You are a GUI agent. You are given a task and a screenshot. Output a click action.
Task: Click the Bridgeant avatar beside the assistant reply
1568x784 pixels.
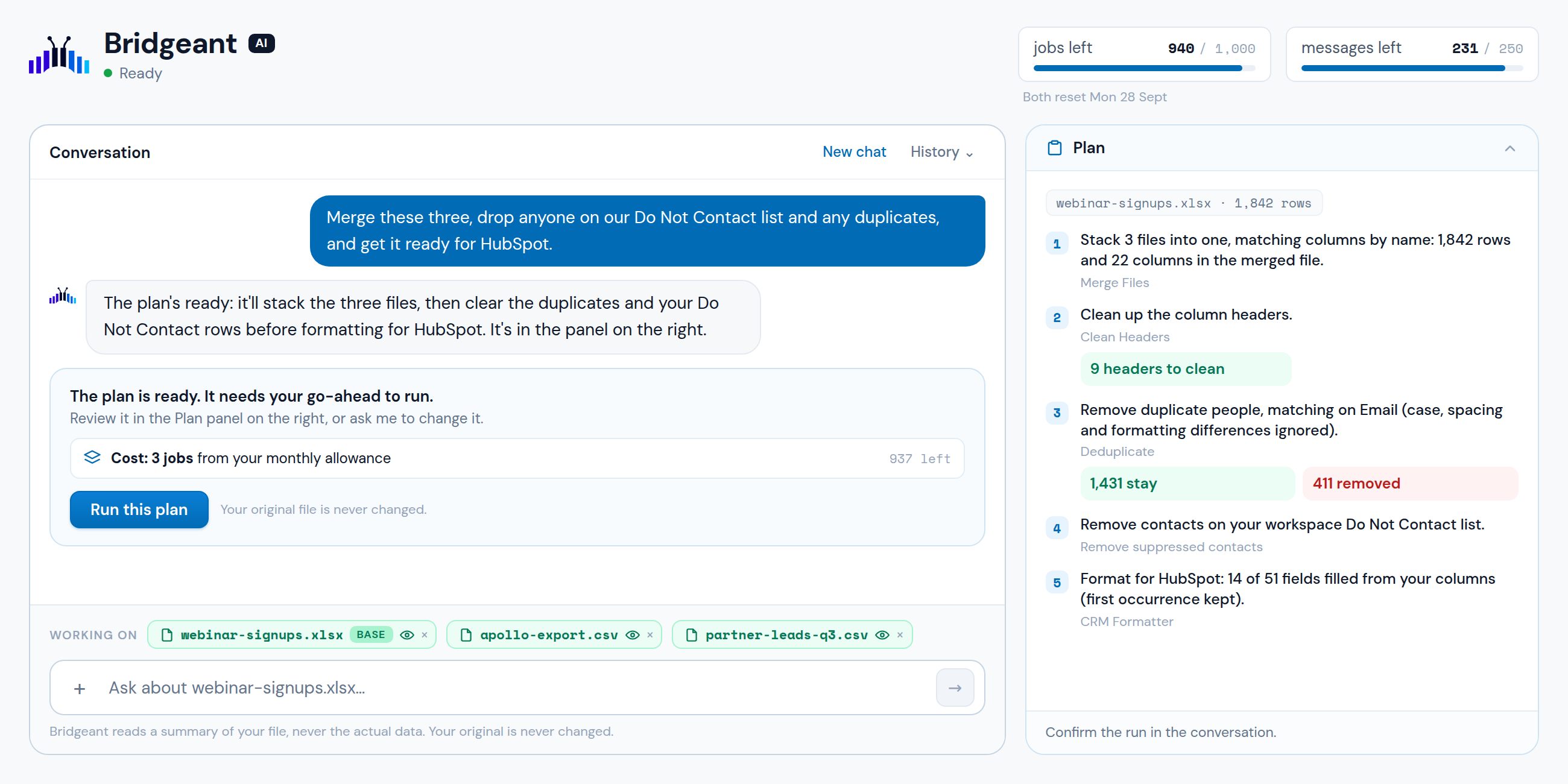pyautogui.click(x=63, y=297)
